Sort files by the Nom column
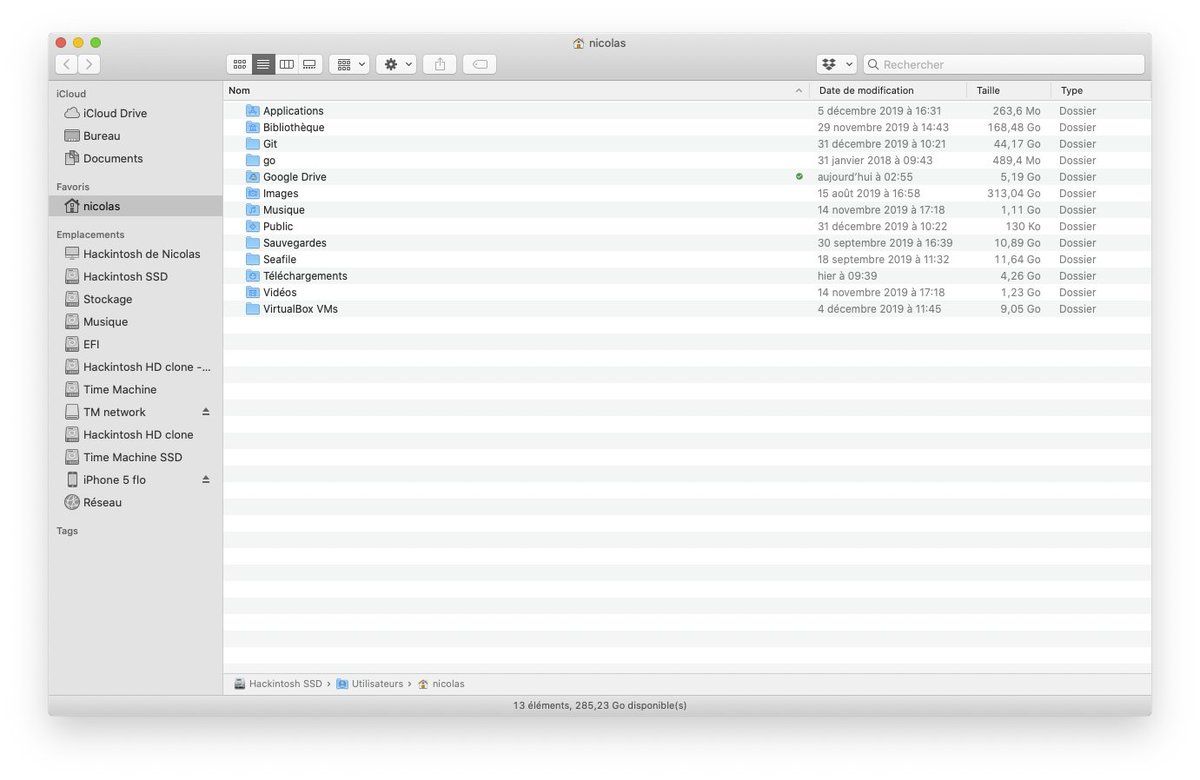Viewport: 1200px width, 780px height. (500, 90)
